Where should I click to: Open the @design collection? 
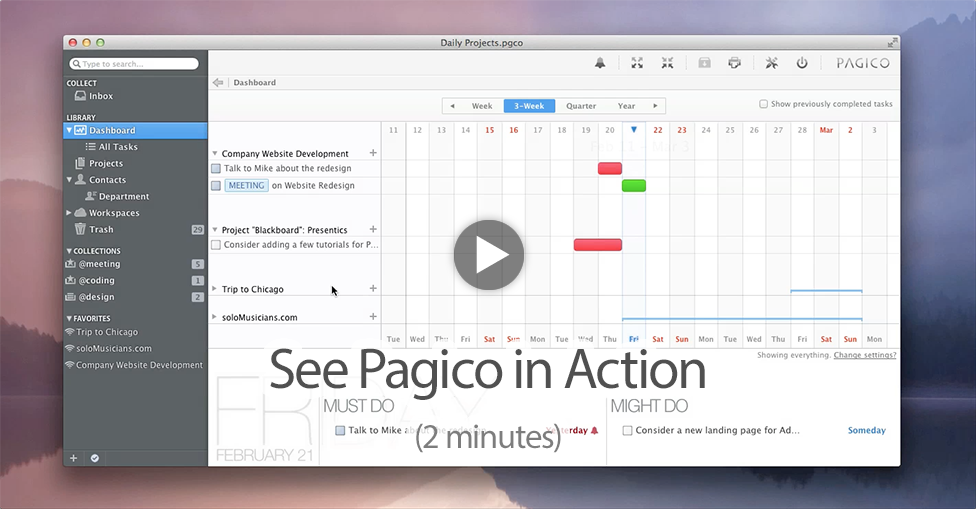pos(90,297)
